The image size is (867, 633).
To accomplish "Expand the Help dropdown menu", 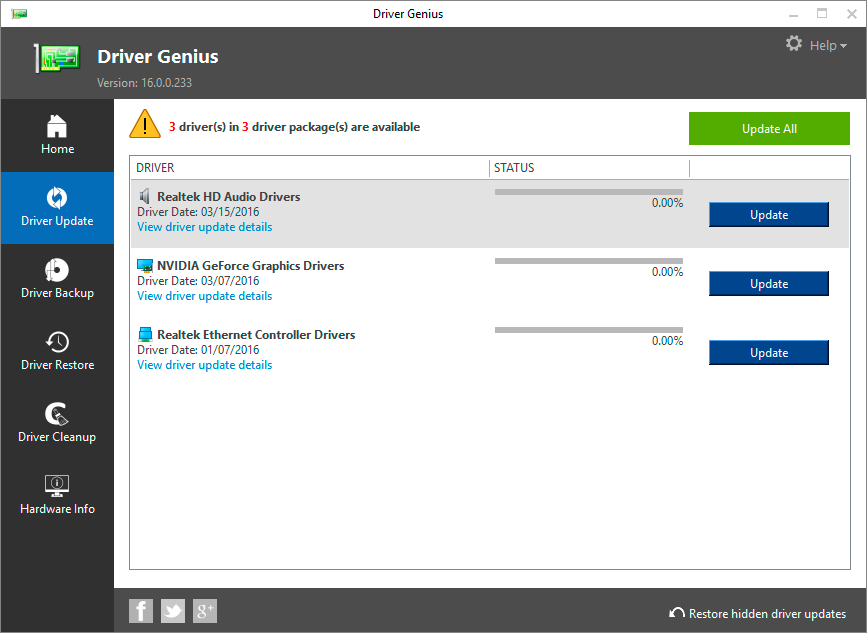I will click(828, 45).
